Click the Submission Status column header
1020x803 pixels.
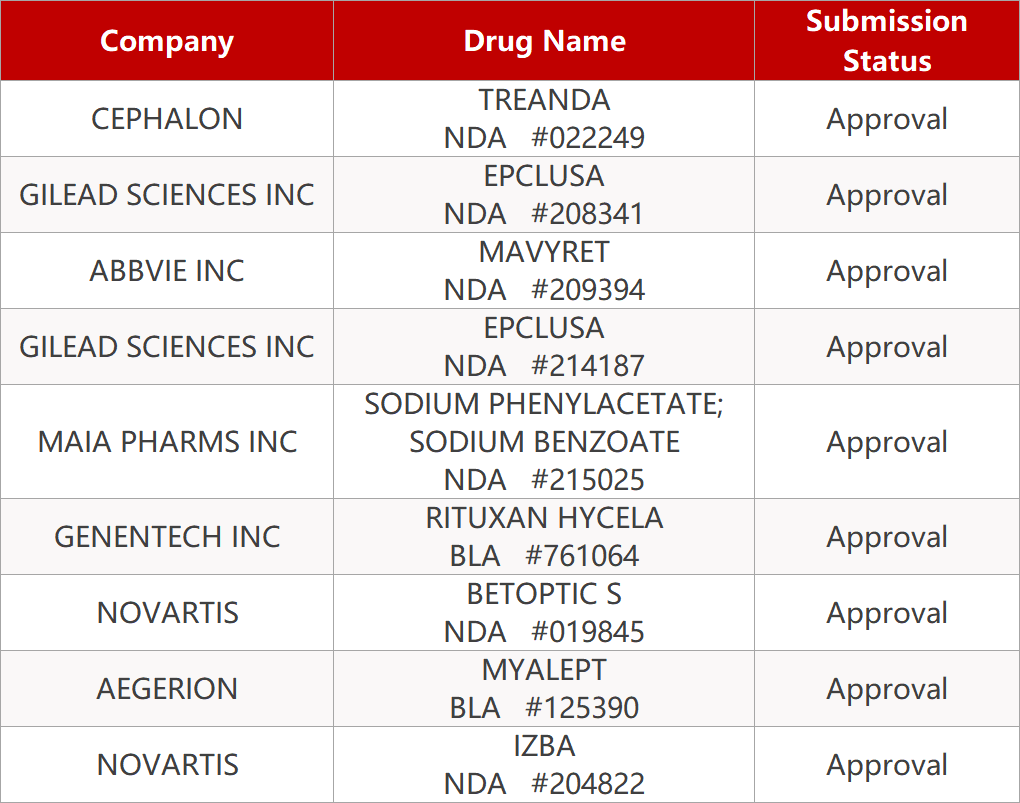[886, 41]
